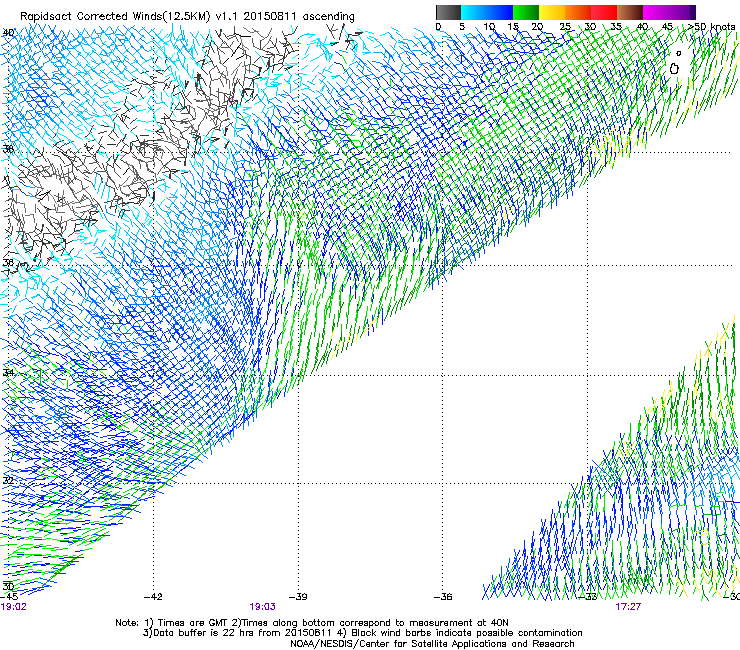Click the 'Data buffer is 22 hrs' note line

[x=362, y=633]
